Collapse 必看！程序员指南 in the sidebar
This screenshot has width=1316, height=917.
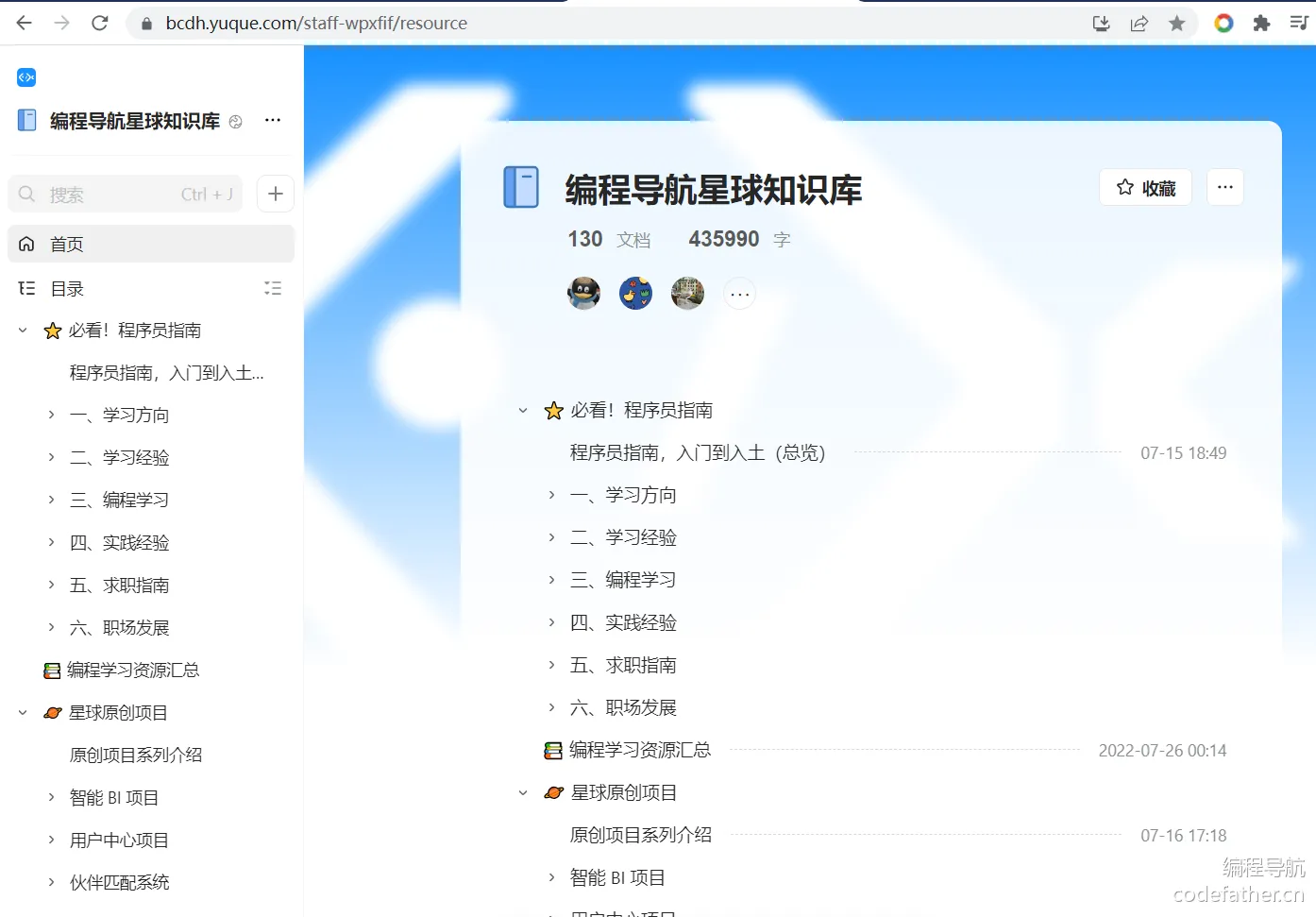tap(23, 331)
